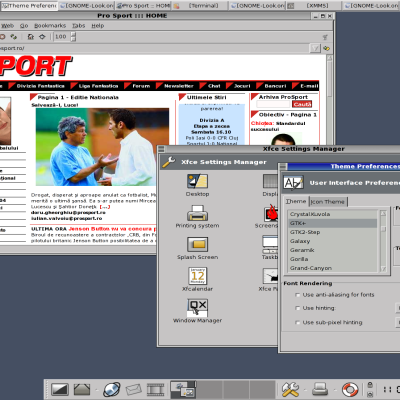
Task: Click the window menu button of Xfce Settings Manager
Action: click(161, 149)
